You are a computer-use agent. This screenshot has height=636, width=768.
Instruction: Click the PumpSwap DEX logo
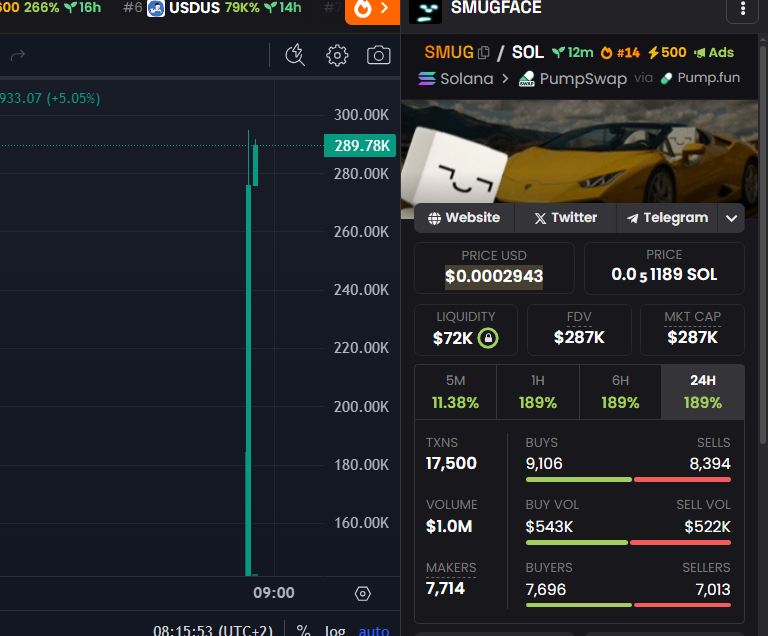(527, 79)
